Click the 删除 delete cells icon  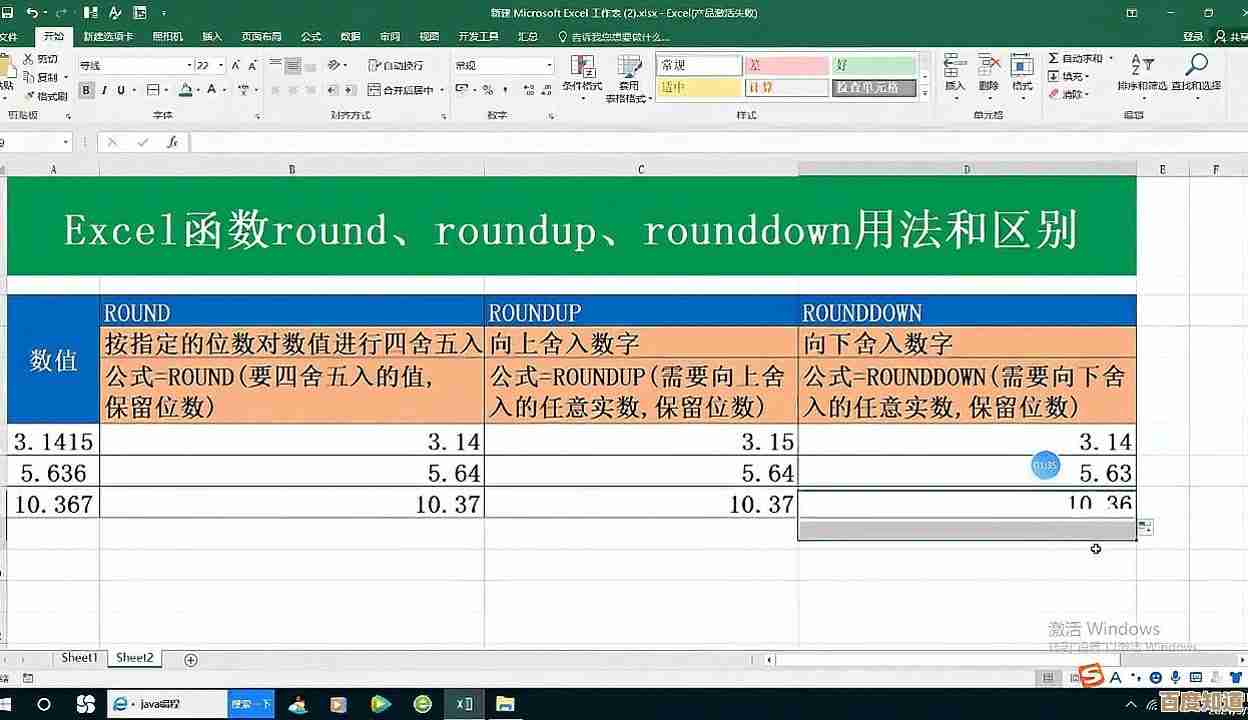click(989, 62)
